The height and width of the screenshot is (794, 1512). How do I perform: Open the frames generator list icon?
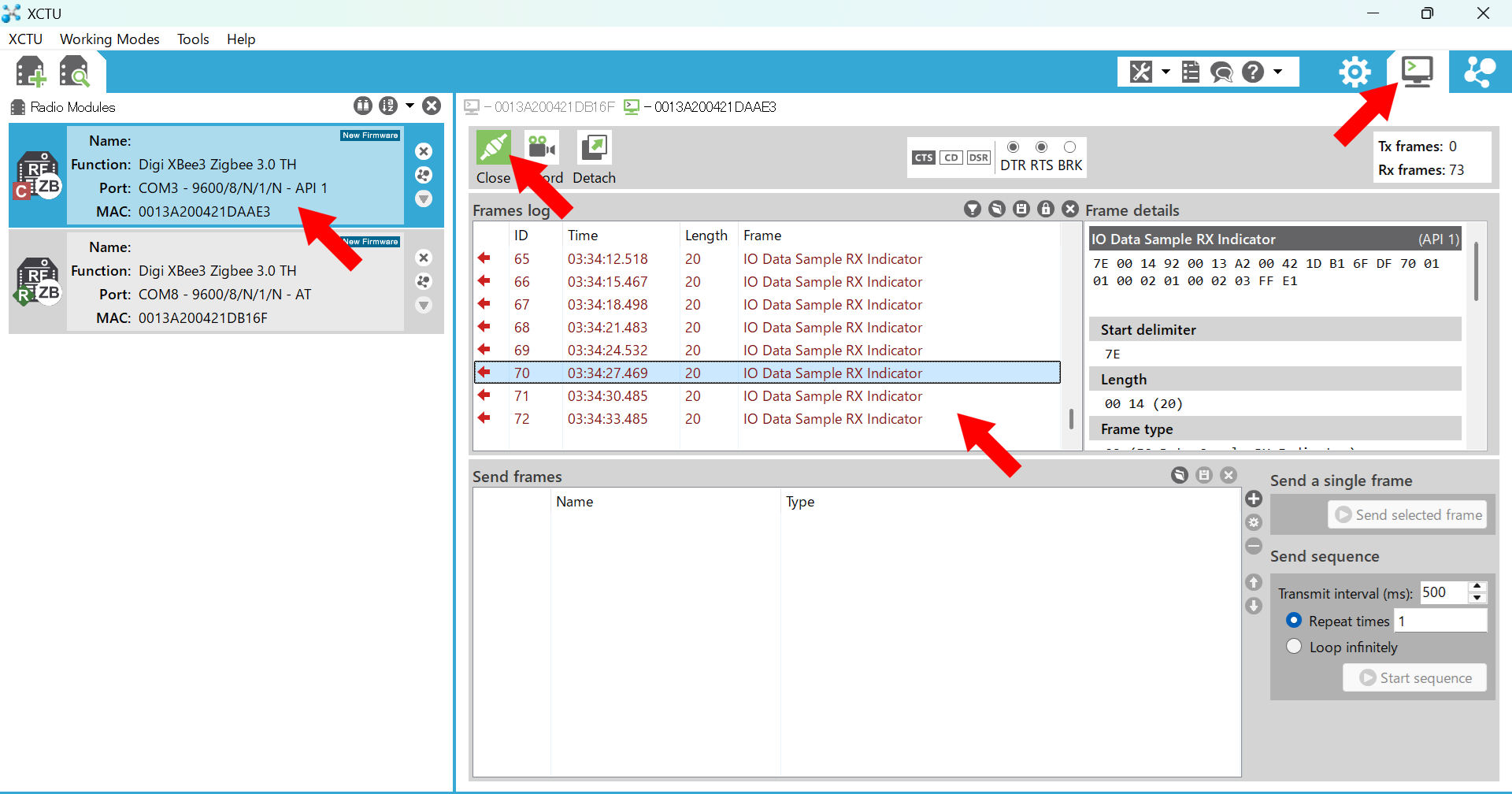click(x=1191, y=72)
